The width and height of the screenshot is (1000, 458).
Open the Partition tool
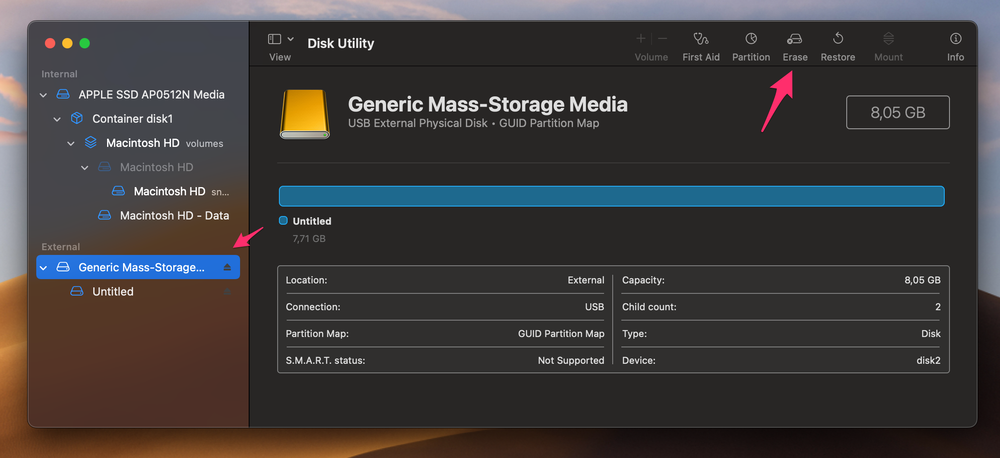[750, 39]
